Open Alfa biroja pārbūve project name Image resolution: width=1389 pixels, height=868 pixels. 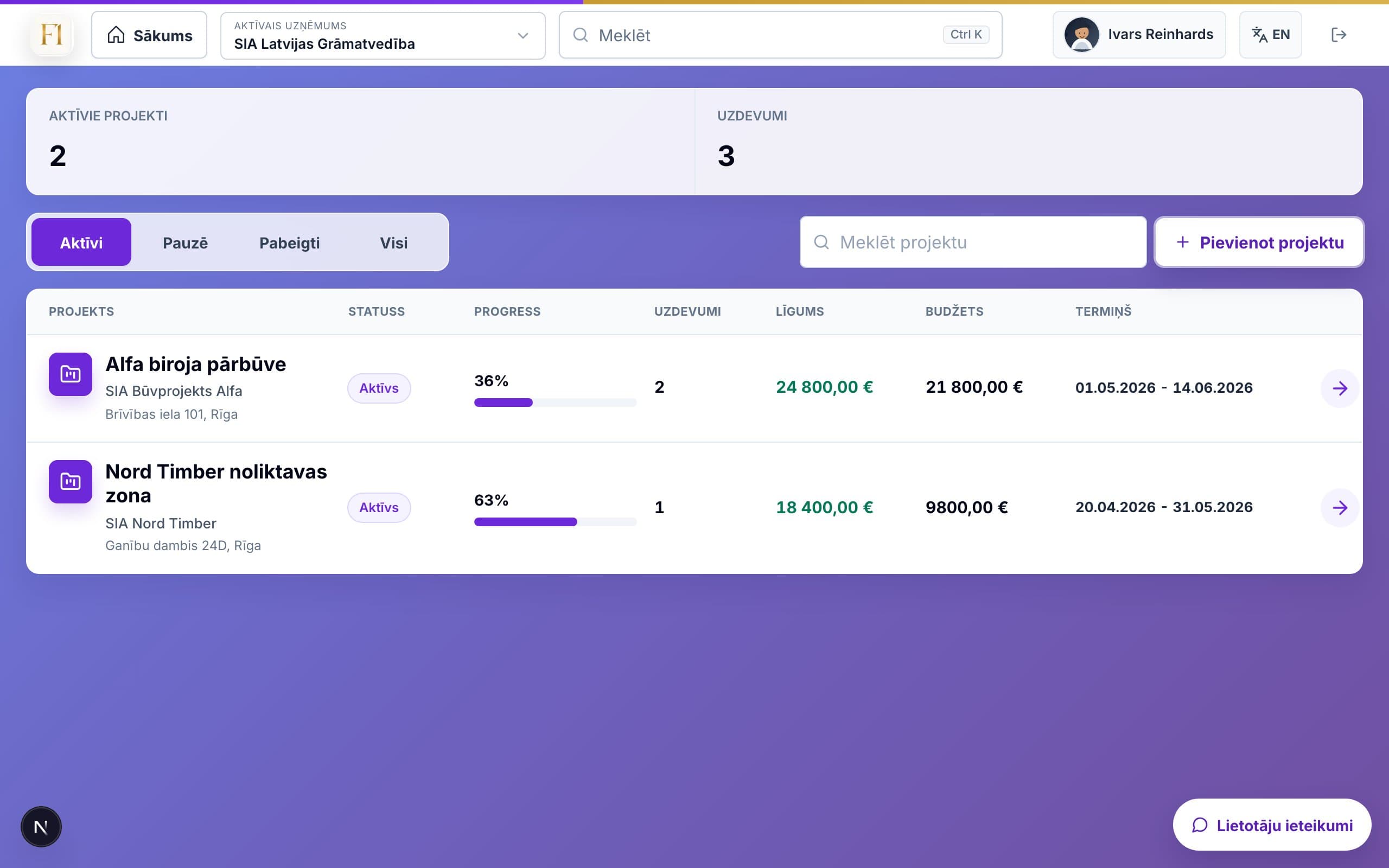pos(196,365)
